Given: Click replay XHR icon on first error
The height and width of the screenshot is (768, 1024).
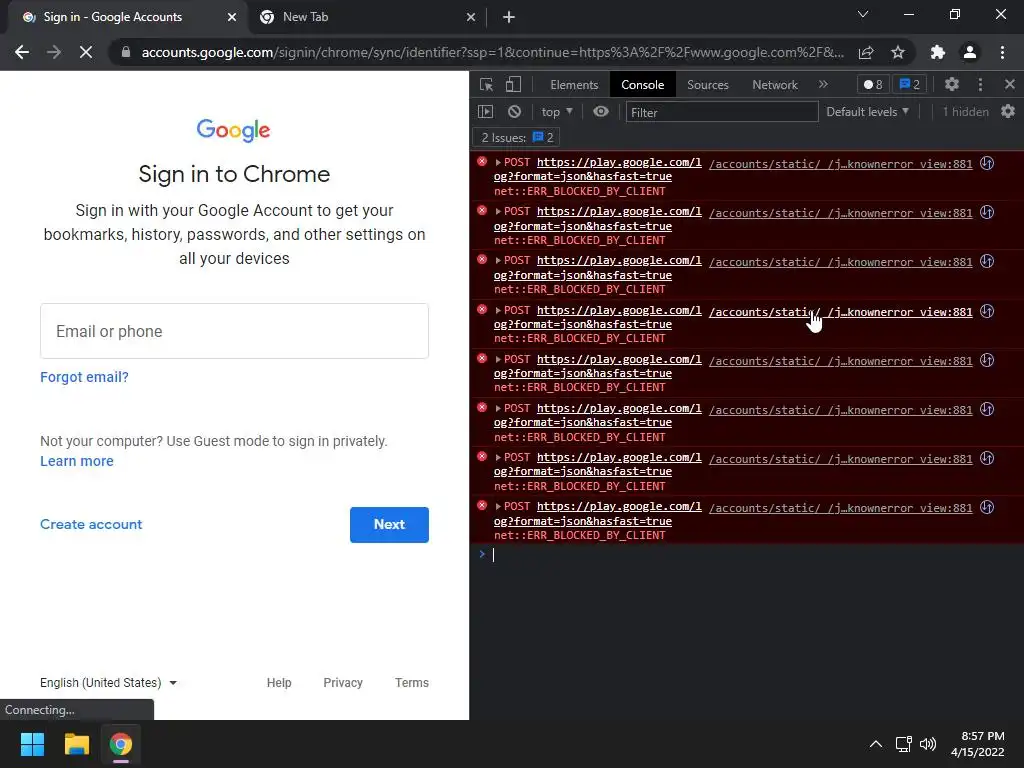Looking at the screenshot, I should [987, 163].
